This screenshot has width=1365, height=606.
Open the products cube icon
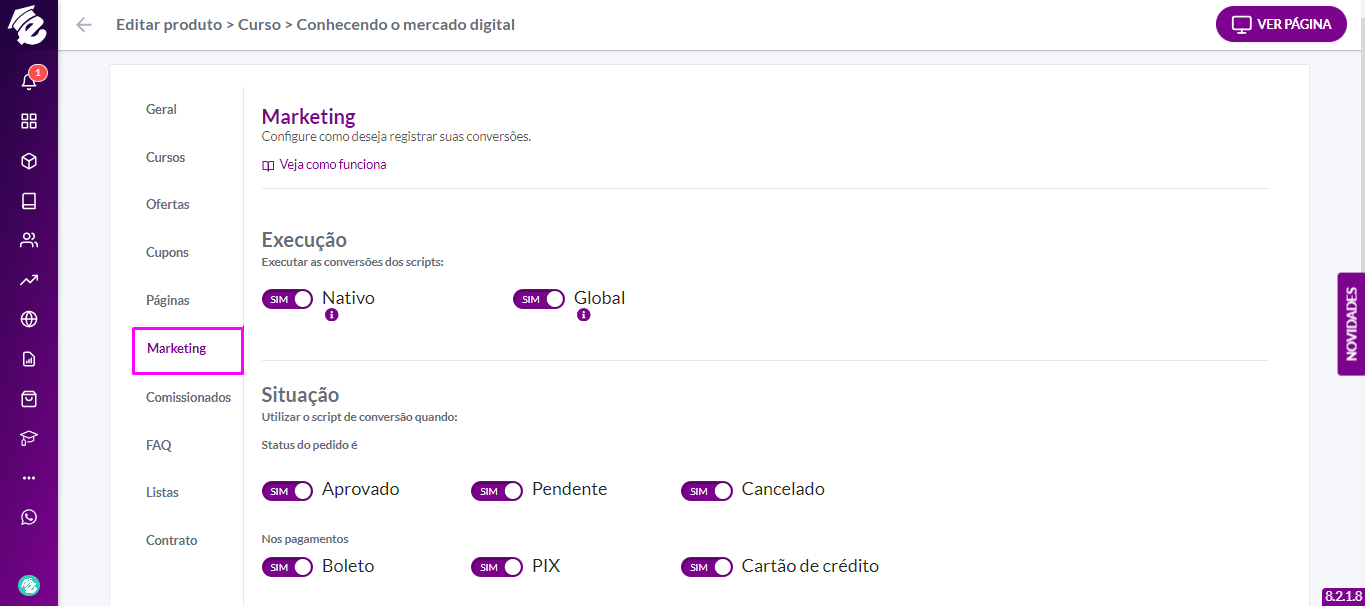pos(29,161)
